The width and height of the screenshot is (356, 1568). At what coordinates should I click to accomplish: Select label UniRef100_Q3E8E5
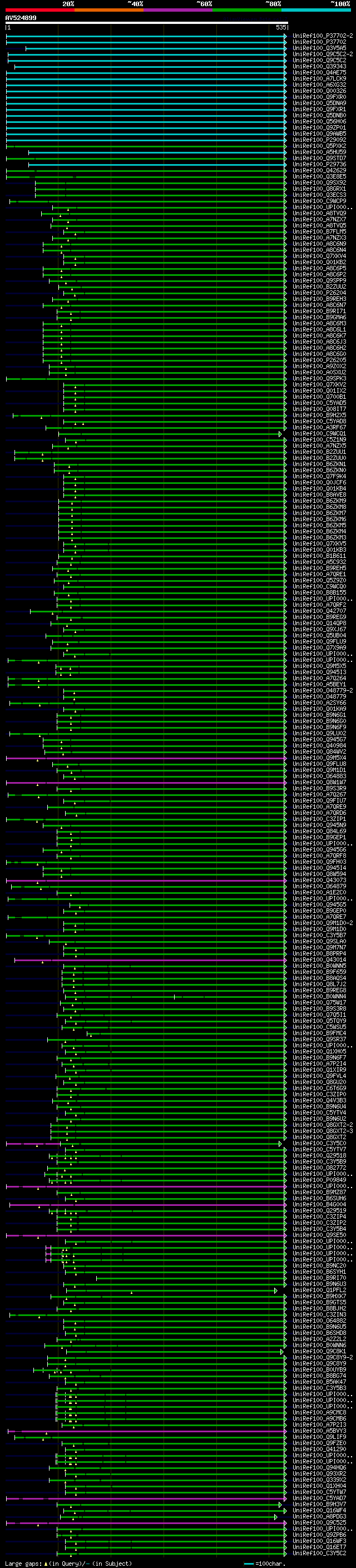point(319,176)
